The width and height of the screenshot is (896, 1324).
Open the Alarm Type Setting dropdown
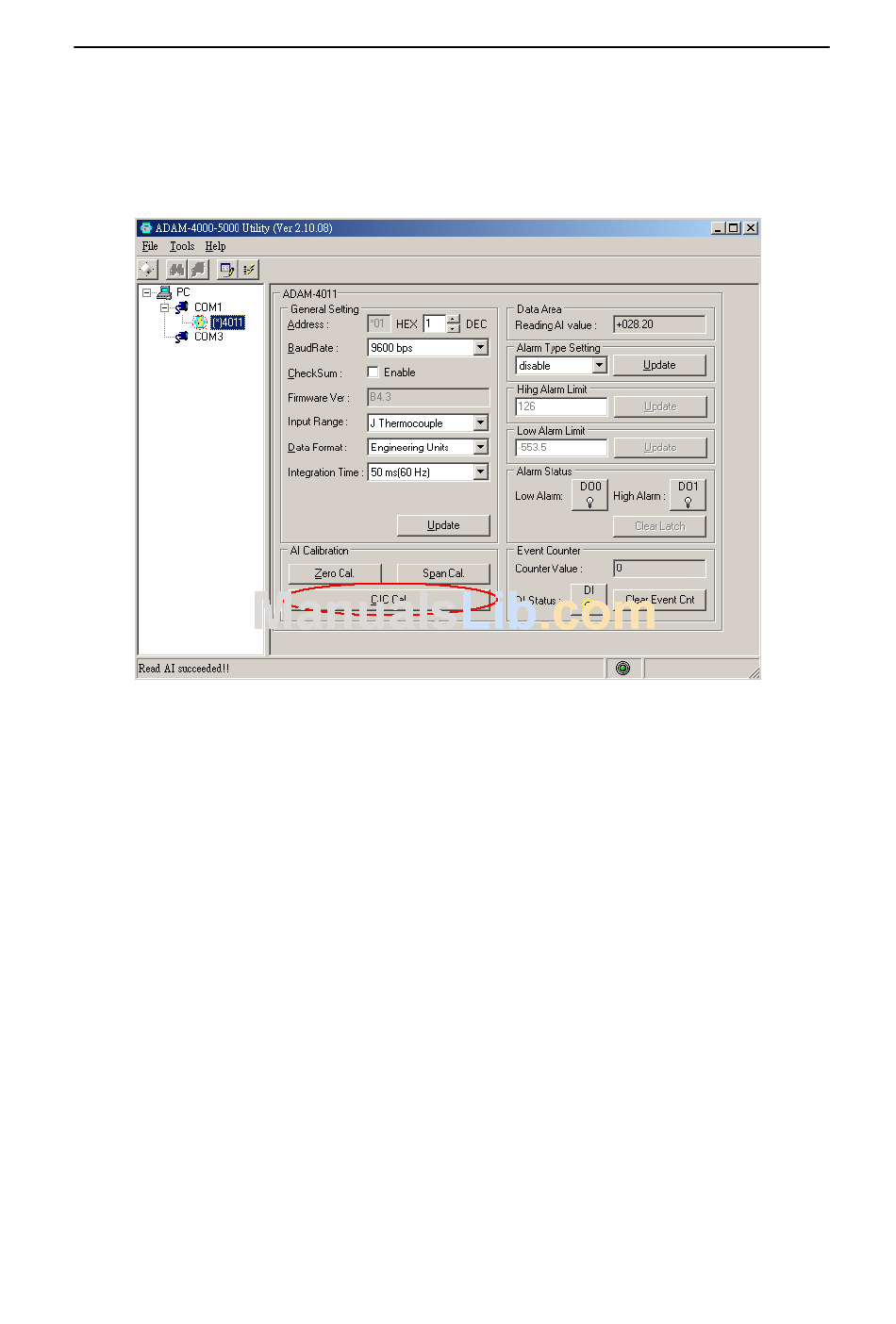pos(599,366)
